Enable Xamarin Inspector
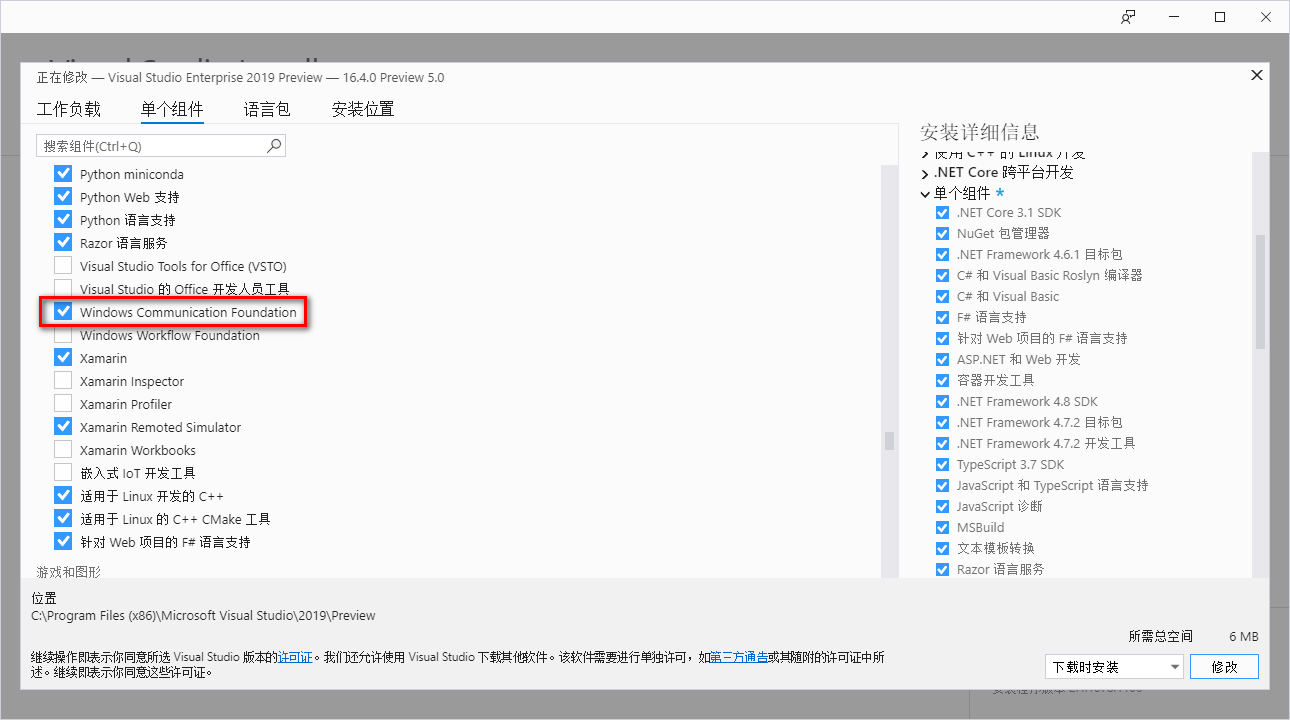The image size is (1290, 720). pyautogui.click(x=63, y=381)
